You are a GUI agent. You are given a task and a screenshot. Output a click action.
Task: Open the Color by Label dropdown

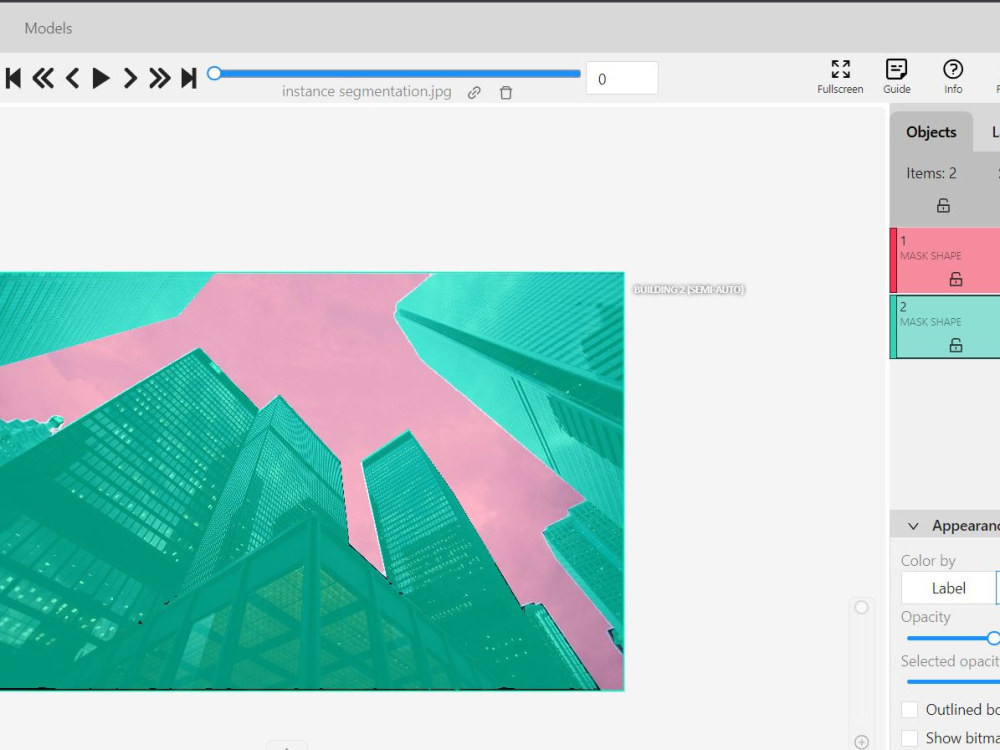click(x=948, y=587)
